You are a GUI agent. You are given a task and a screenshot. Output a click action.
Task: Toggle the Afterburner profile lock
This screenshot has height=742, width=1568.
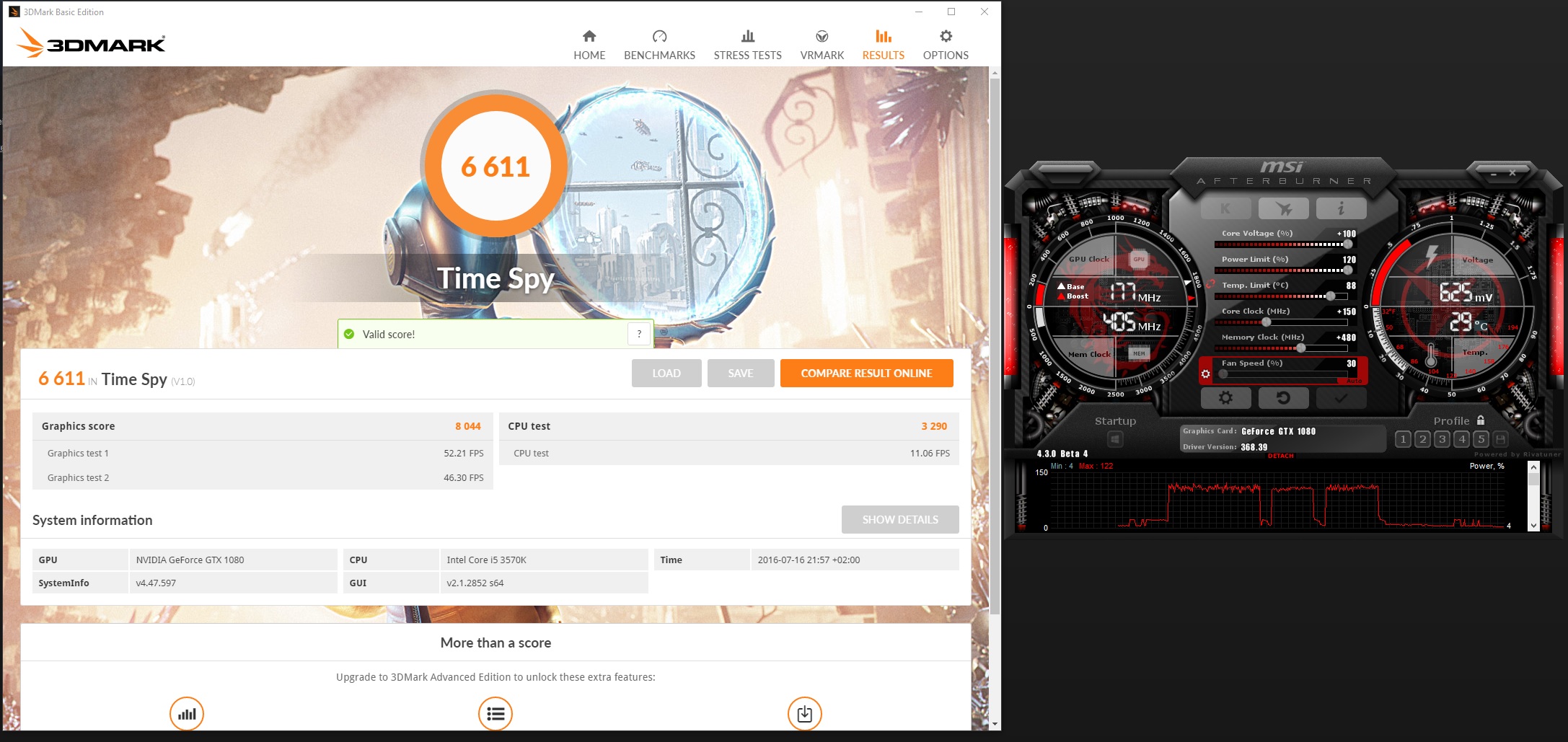(1481, 420)
